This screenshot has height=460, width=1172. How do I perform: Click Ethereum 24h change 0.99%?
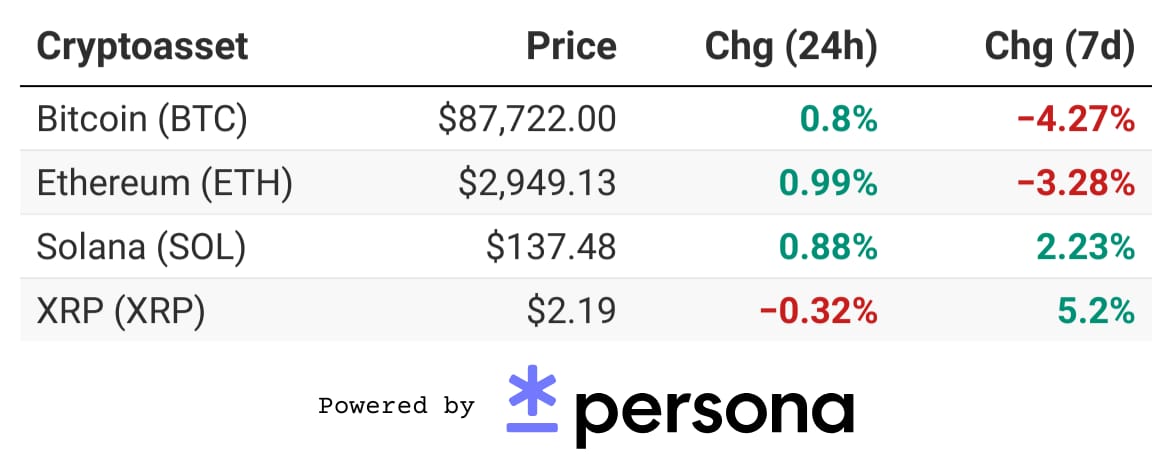click(828, 184)
